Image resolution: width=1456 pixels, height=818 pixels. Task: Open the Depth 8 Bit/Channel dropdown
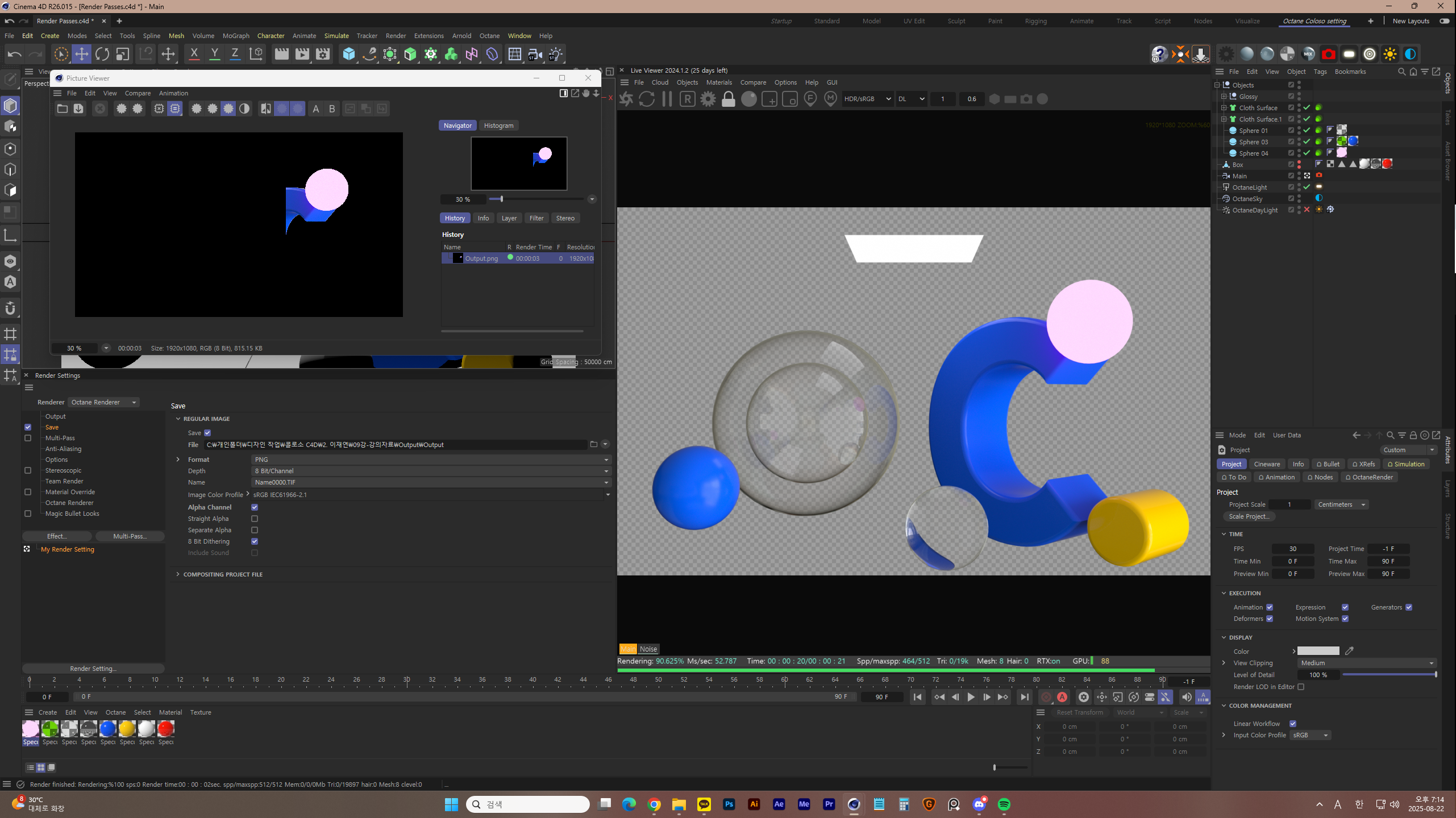tap(431, 471)
